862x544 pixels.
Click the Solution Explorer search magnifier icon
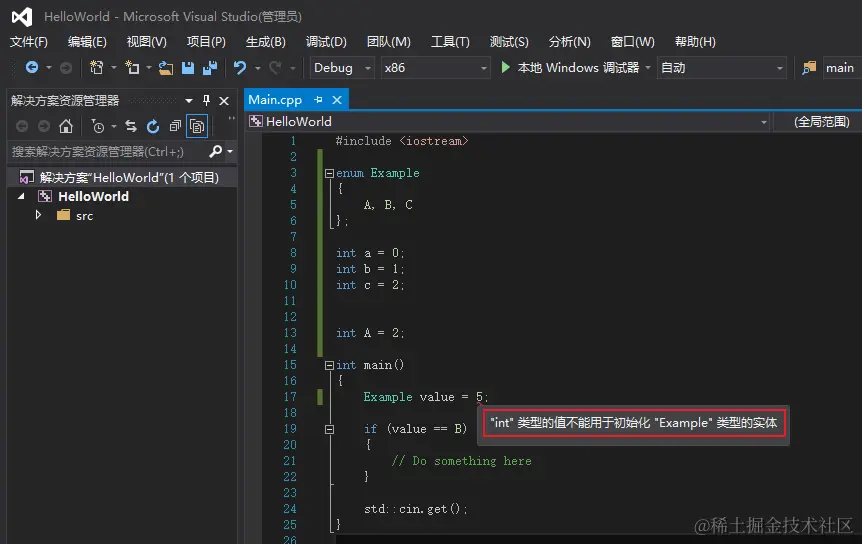pos(216,151)
